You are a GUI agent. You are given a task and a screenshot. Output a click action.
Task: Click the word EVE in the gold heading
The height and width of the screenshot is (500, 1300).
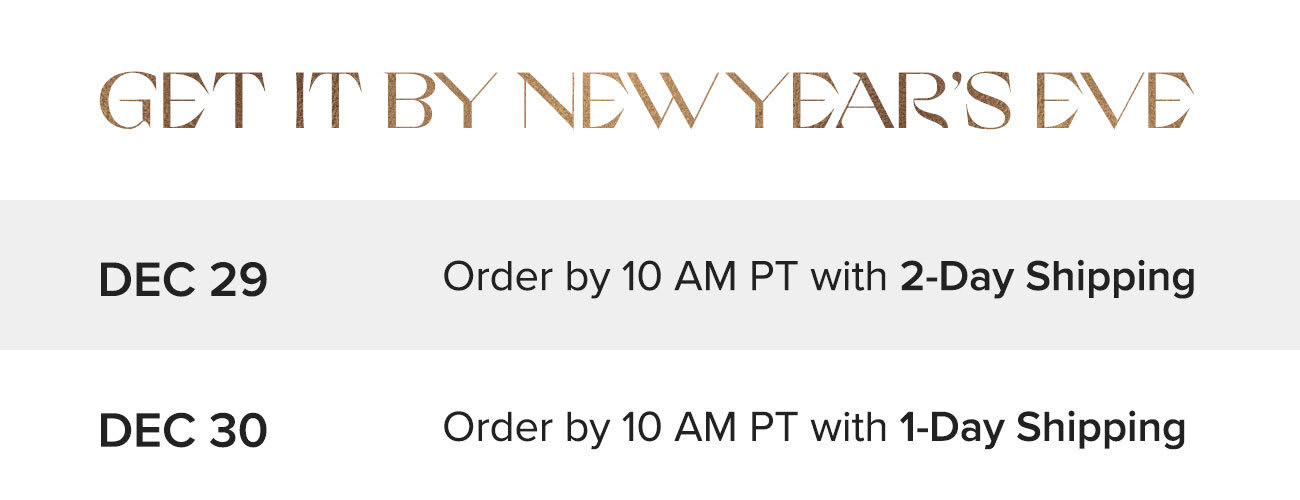(1114, 101)
